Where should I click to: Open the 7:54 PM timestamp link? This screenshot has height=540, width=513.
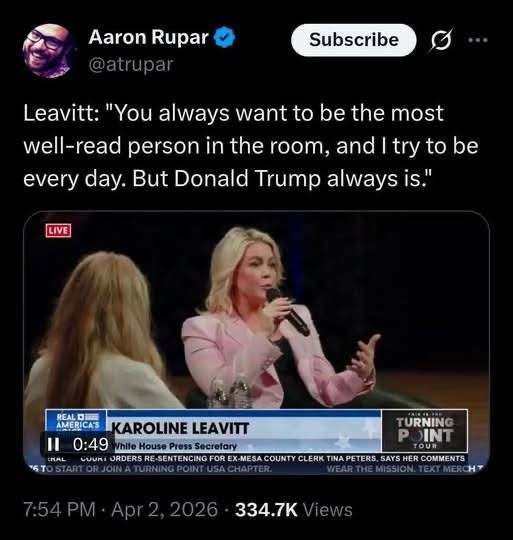click(60, 509)
